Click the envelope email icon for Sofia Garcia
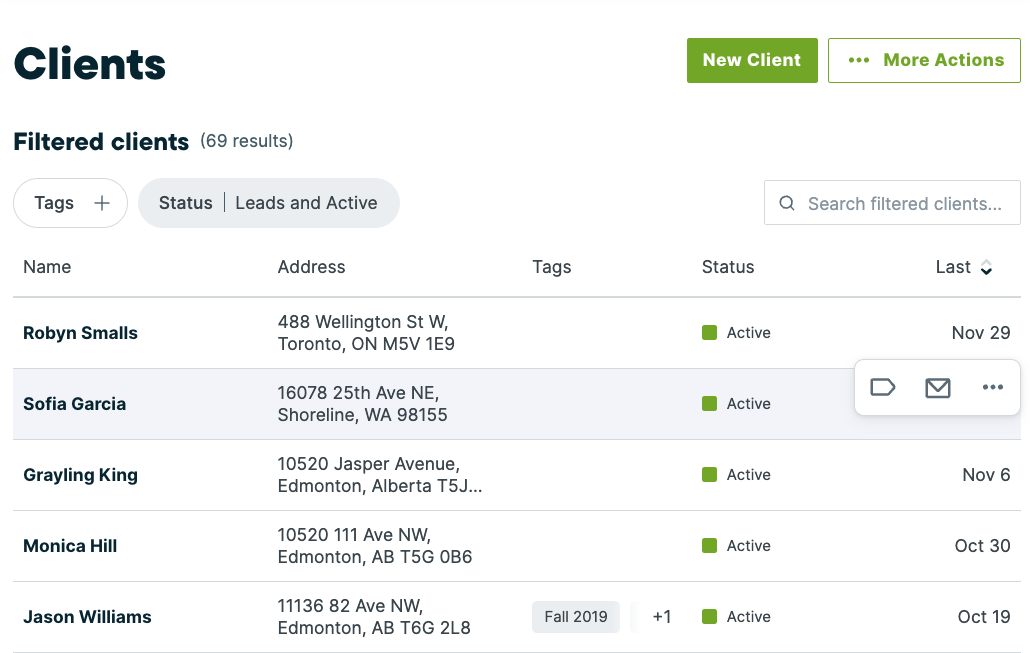 (937, 388)
